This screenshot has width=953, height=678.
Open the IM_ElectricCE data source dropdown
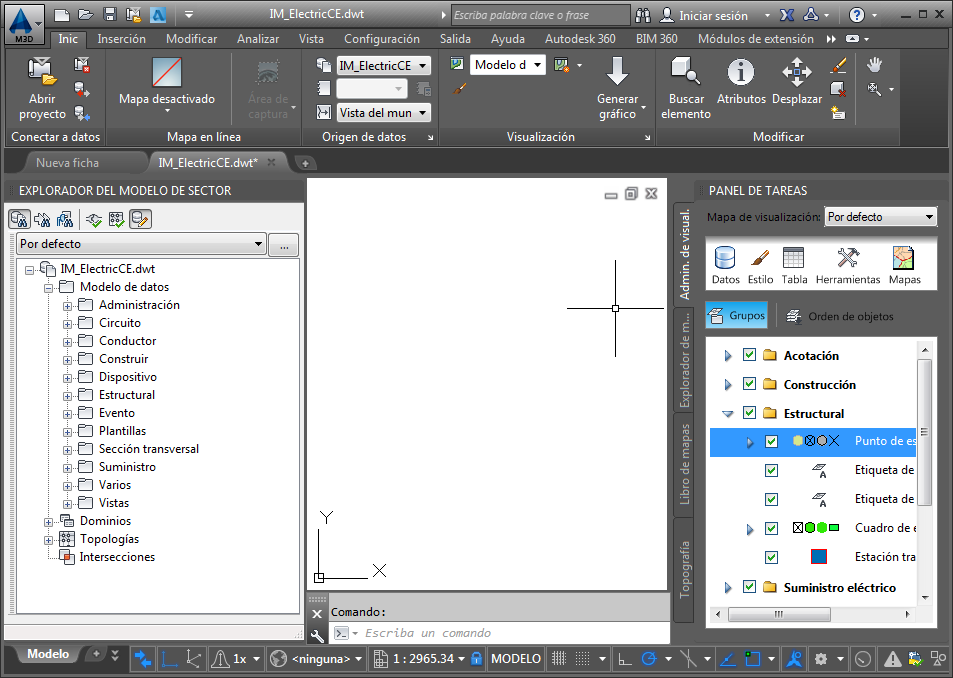383,66
